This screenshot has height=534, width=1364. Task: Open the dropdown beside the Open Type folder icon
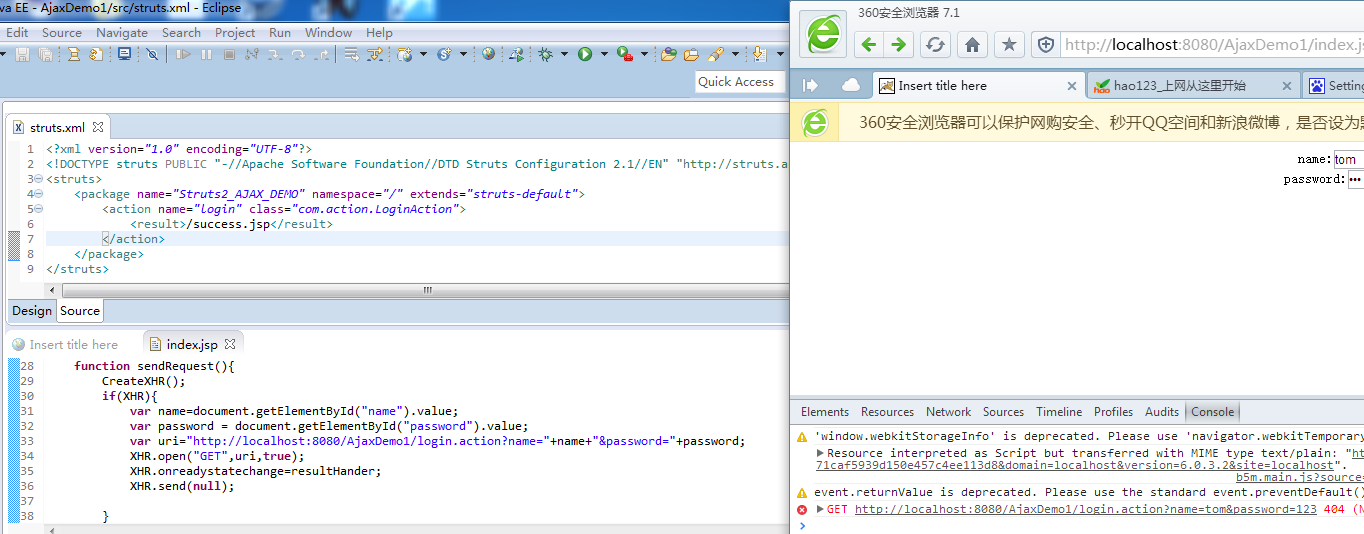pos(735,54)
